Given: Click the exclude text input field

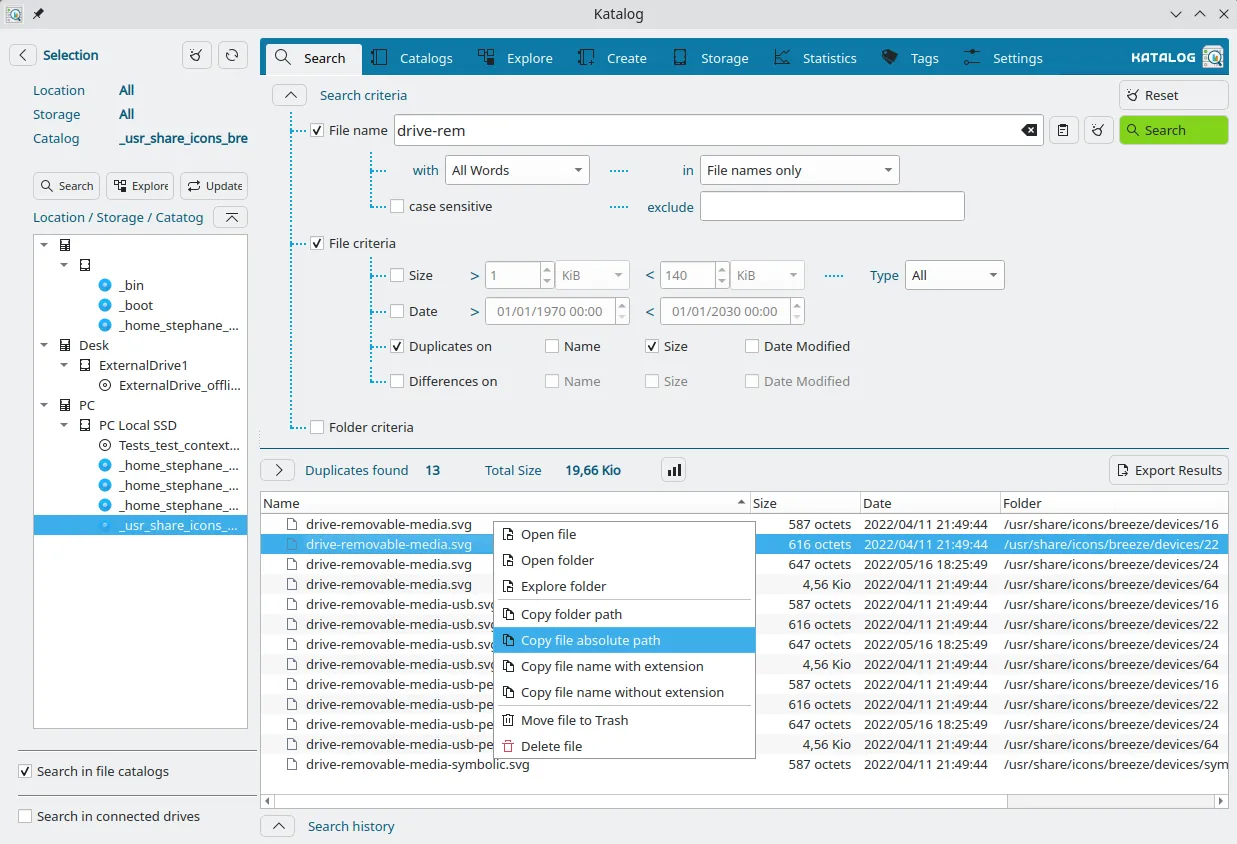Looking at the screenshot, I should 832,207.
